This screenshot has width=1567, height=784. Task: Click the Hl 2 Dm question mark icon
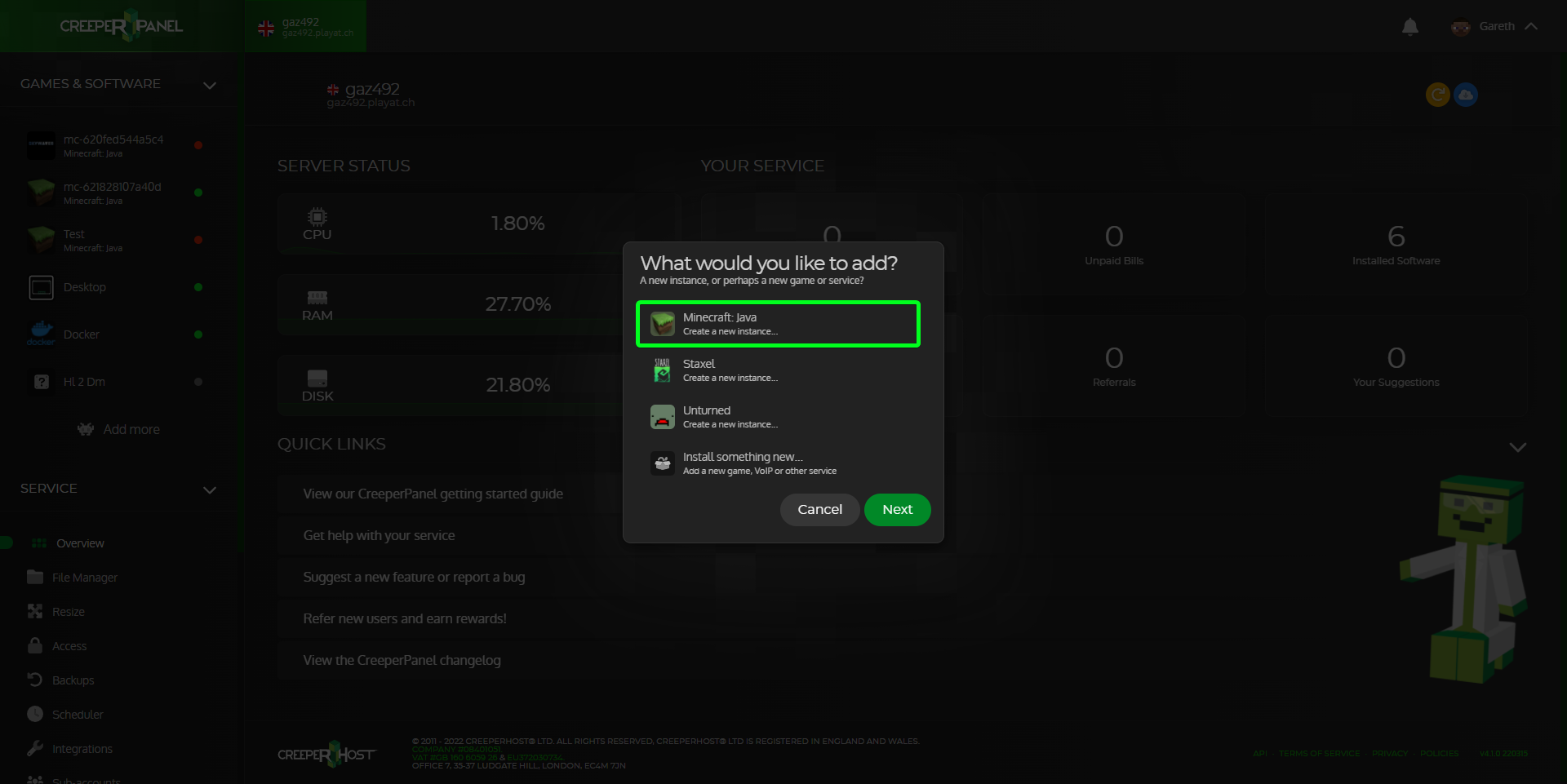(41, 382)
